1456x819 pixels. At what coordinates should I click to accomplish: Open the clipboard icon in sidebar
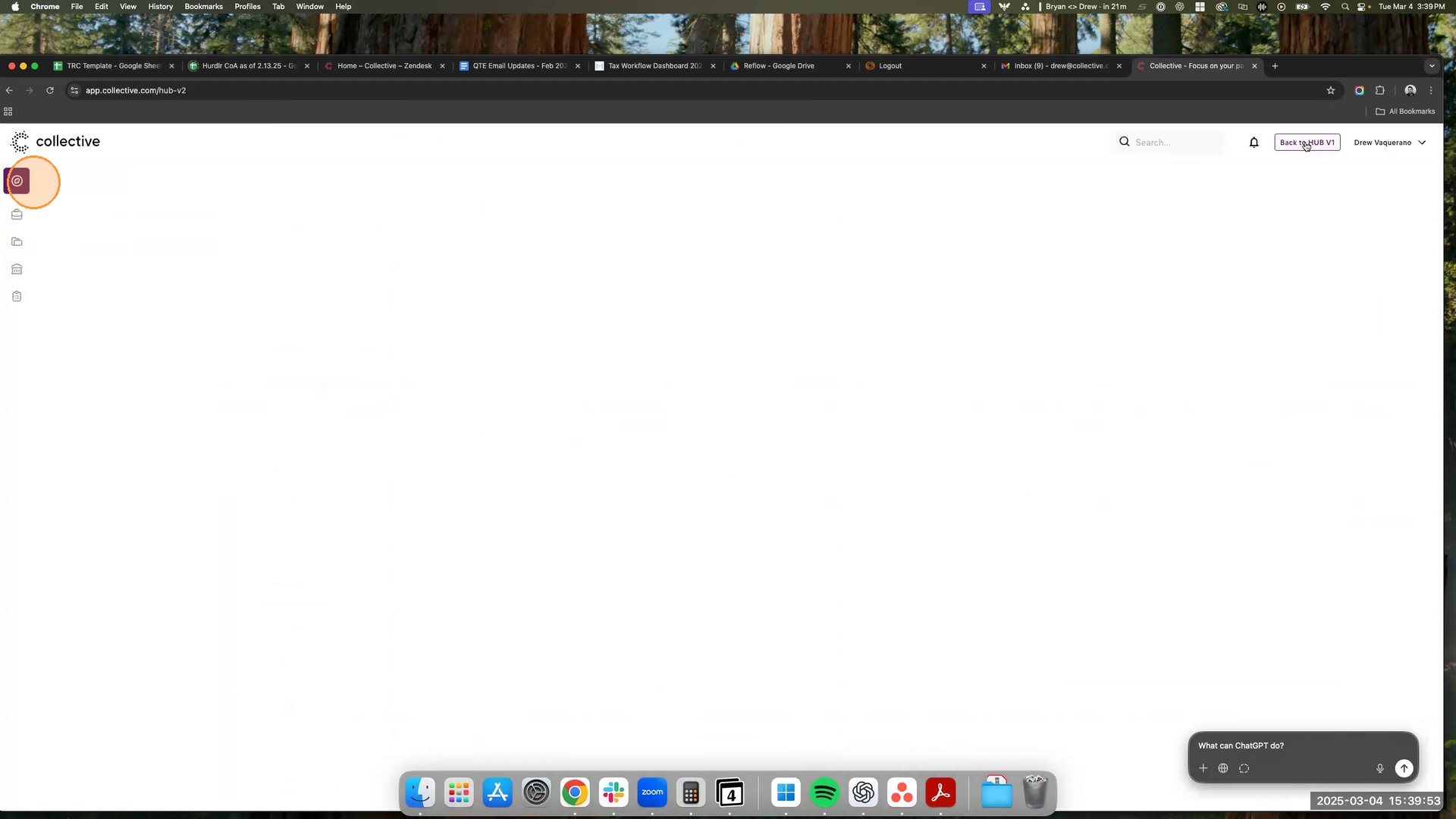(17, 297)
